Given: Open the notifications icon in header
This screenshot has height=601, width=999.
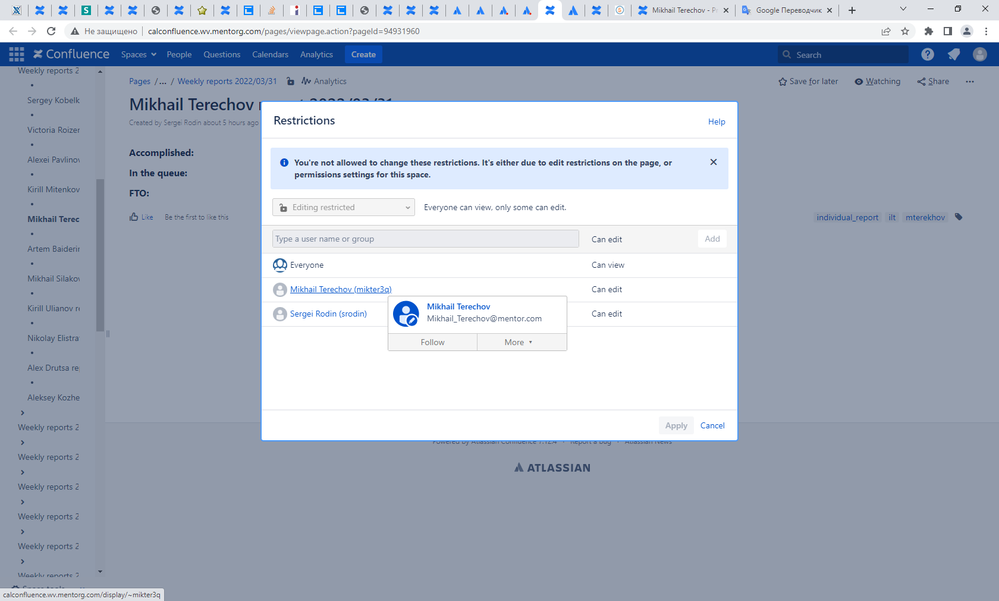Looking at the screenshot, I should point(954,55).
